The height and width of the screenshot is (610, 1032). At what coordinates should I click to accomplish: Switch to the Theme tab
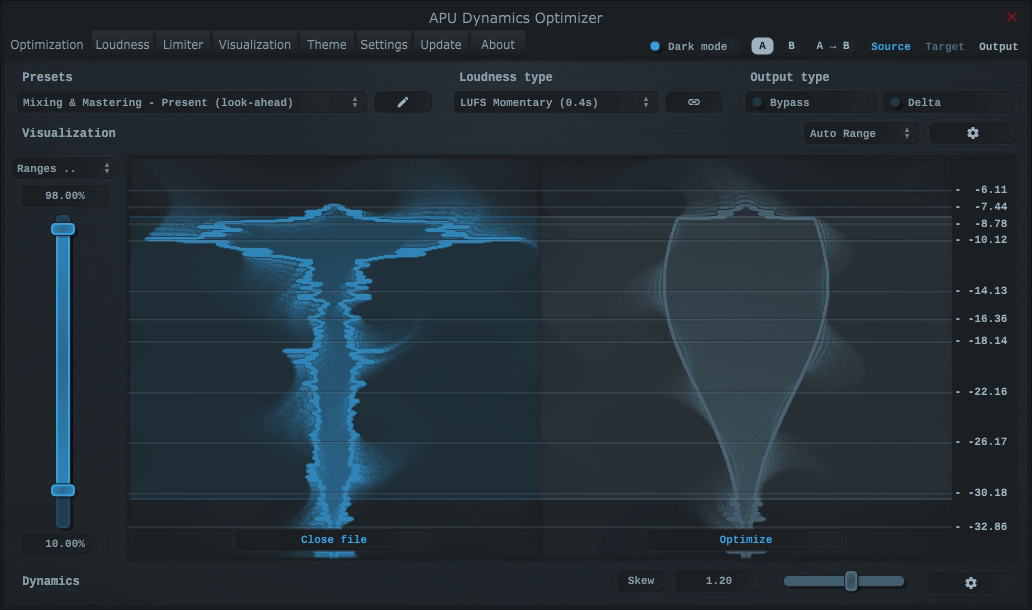(x=326, y=45)
